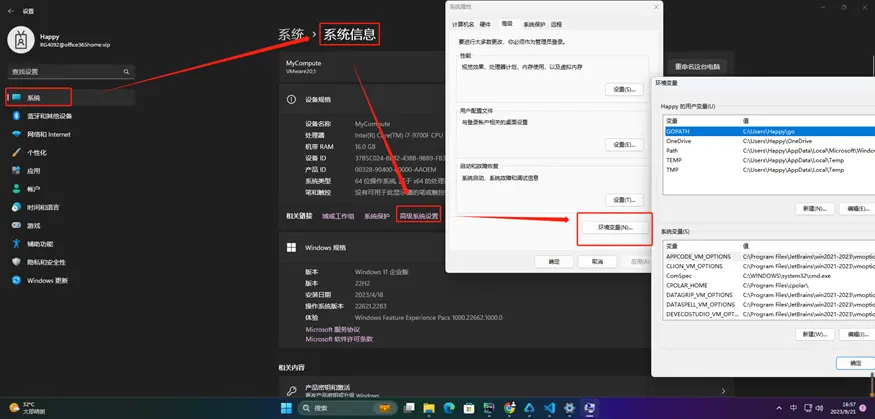Open the 系统保护 related link in Settings
This screenshot has width=875, height=419.
click(x=377, y=216)
